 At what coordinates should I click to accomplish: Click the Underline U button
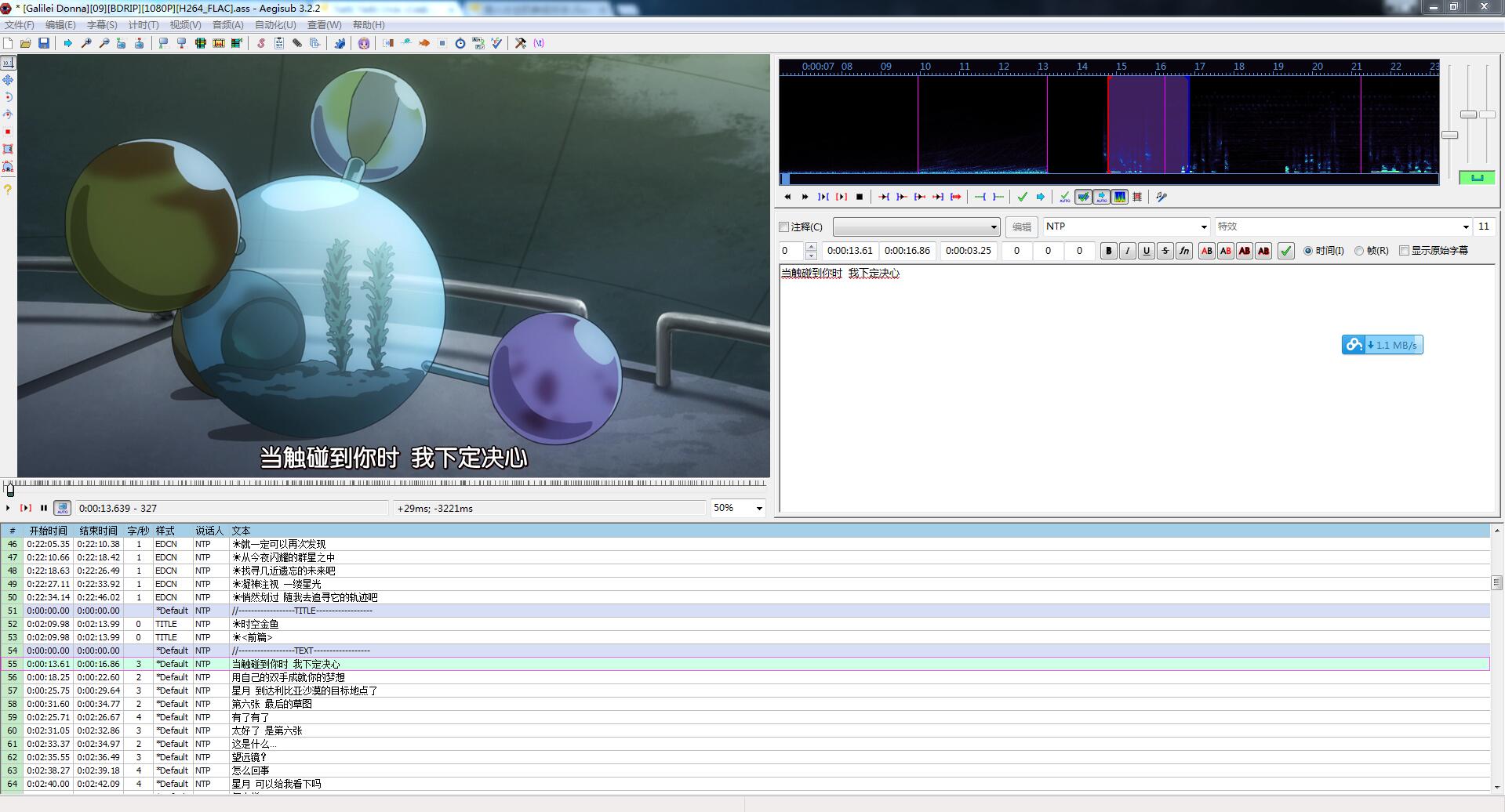coord(1146,251)
